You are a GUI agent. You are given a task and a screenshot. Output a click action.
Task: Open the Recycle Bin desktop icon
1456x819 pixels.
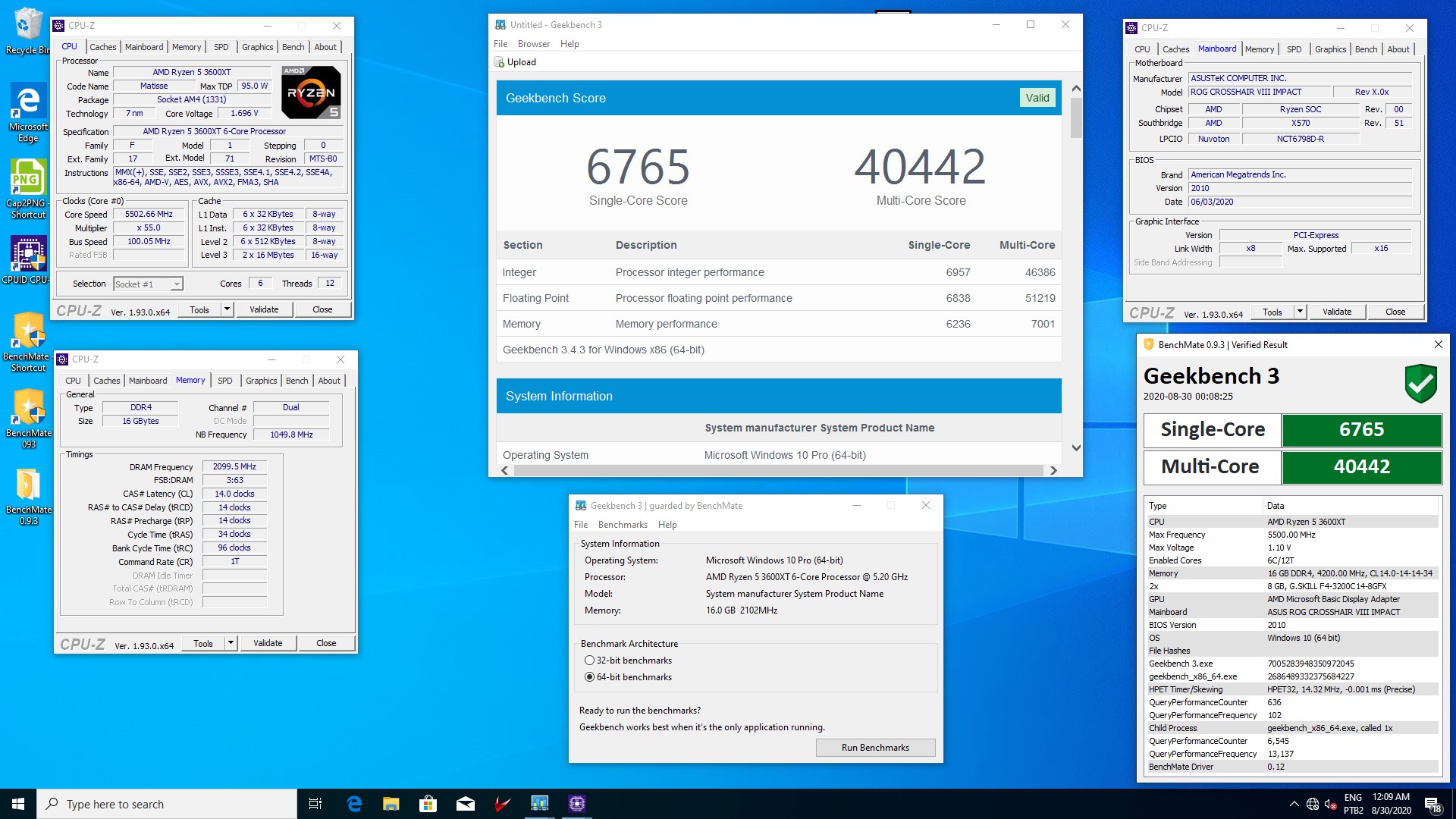[27, 30]
